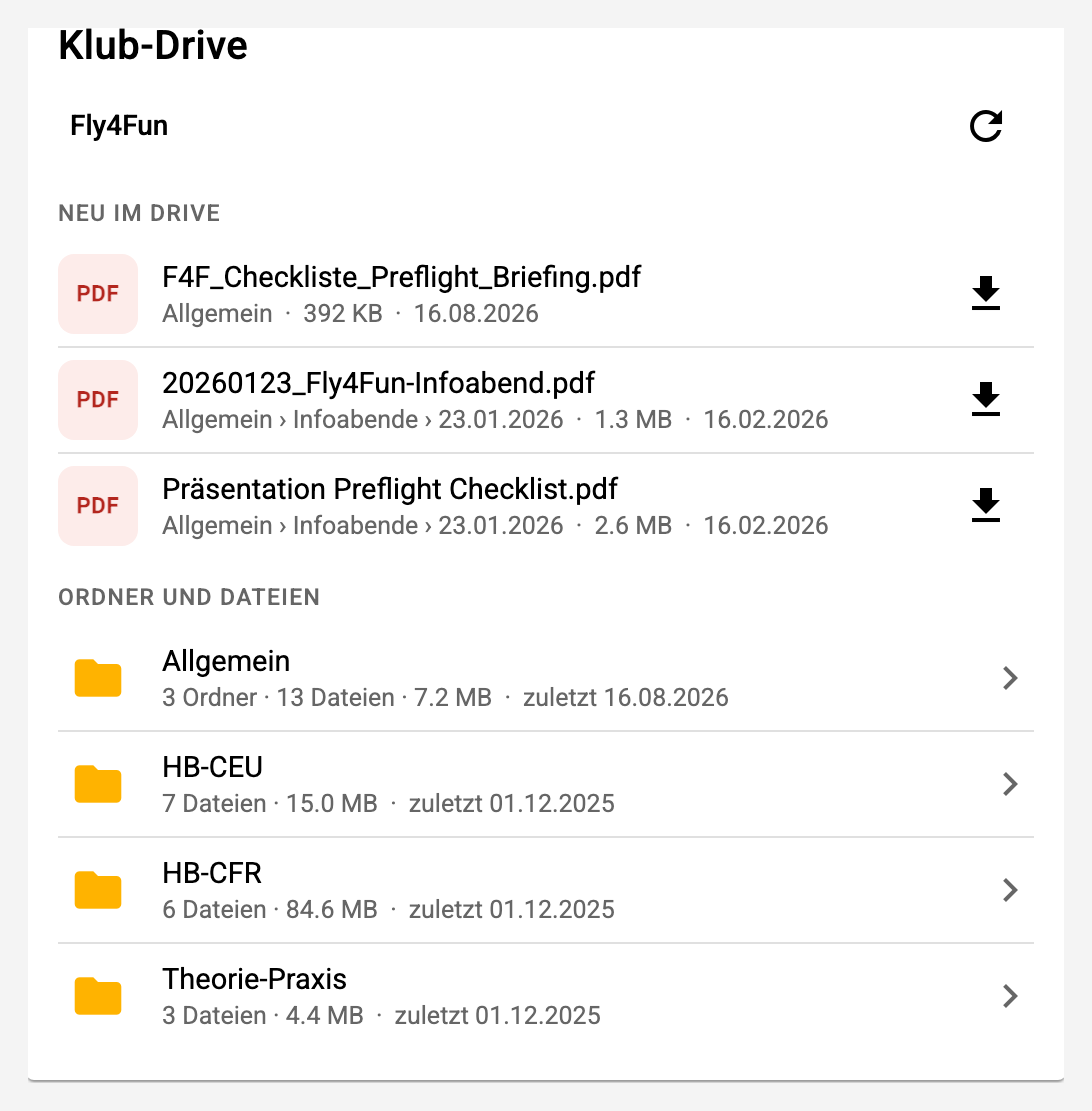1092x1111 pixels.
Task: Click PDF icon of Präsentation Preflight Checklist
Action: tap(98, 506)
